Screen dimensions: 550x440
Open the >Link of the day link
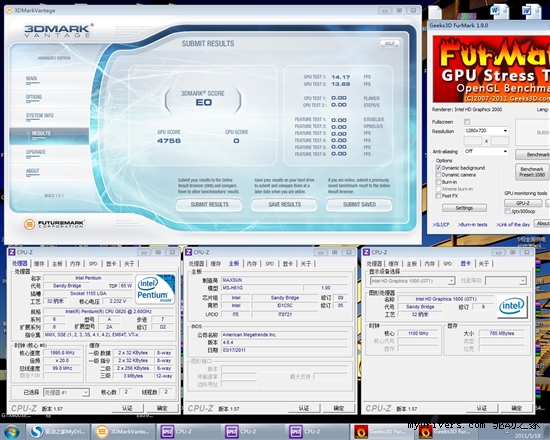513,225
